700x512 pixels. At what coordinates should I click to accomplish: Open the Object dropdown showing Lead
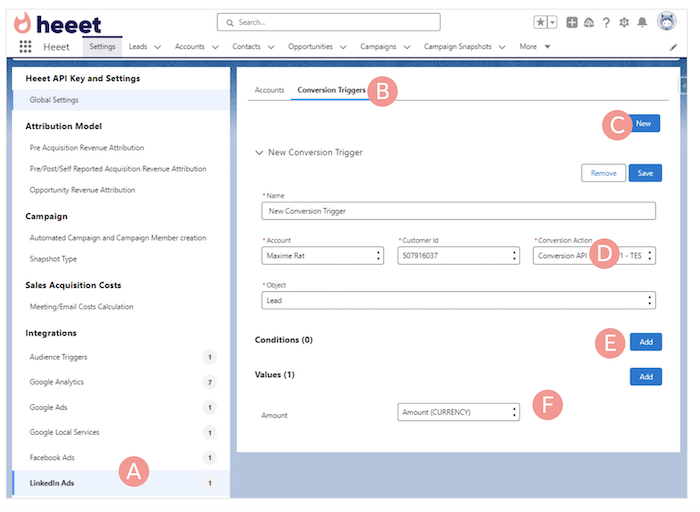458,300
